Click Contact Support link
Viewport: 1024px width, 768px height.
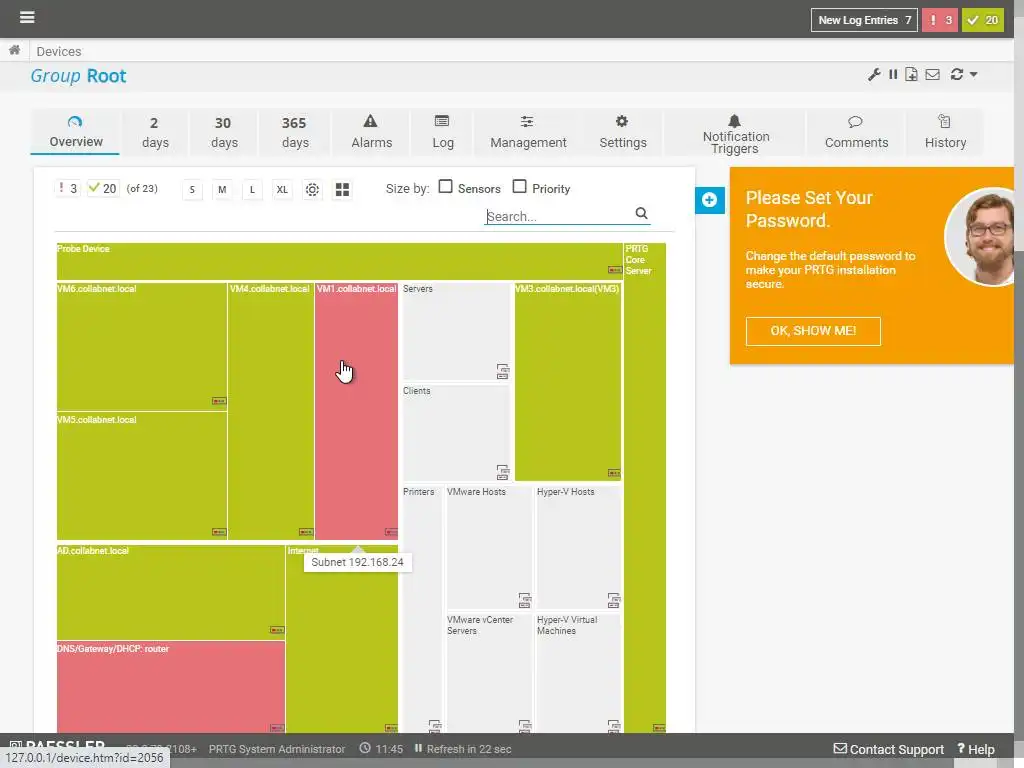[889, 749]
